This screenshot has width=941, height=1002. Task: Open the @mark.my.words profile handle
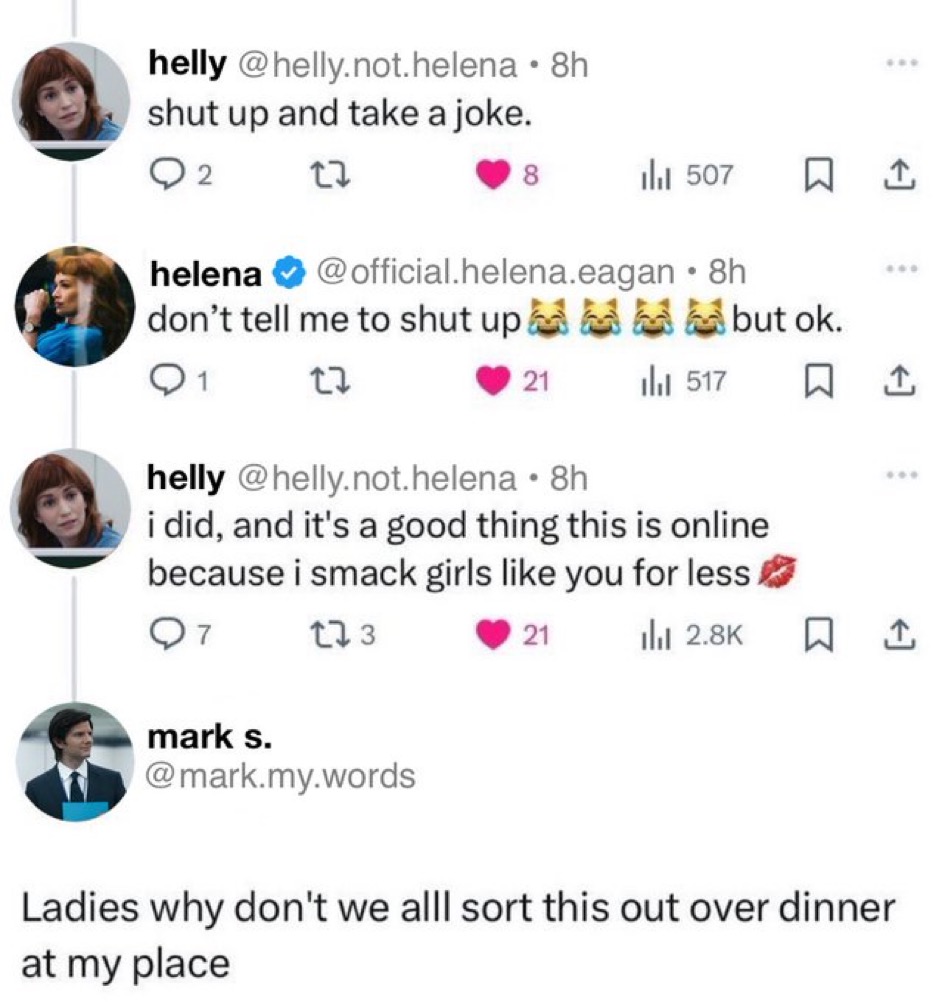281,776
